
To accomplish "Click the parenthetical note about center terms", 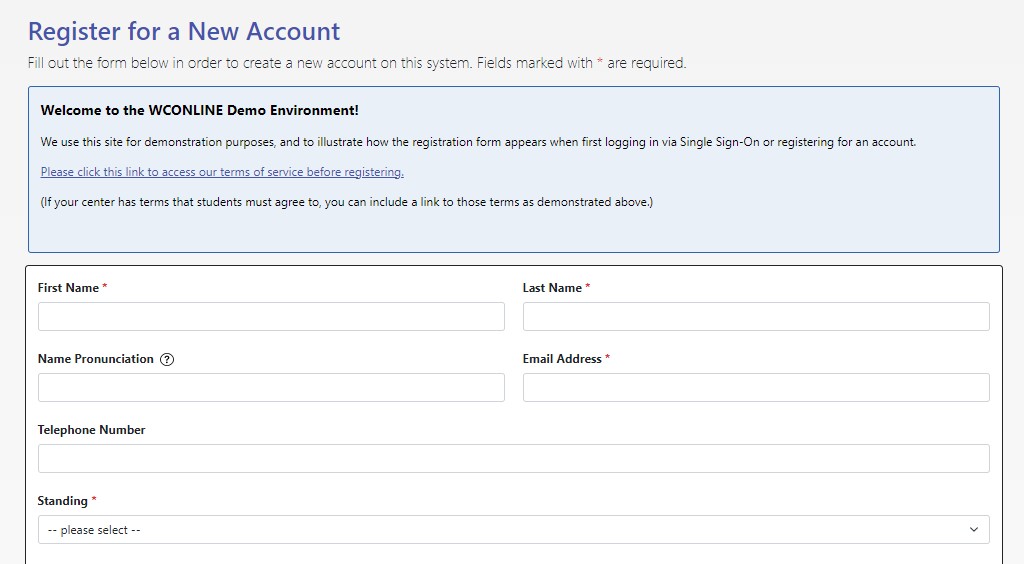I will [x=346, y=202].
